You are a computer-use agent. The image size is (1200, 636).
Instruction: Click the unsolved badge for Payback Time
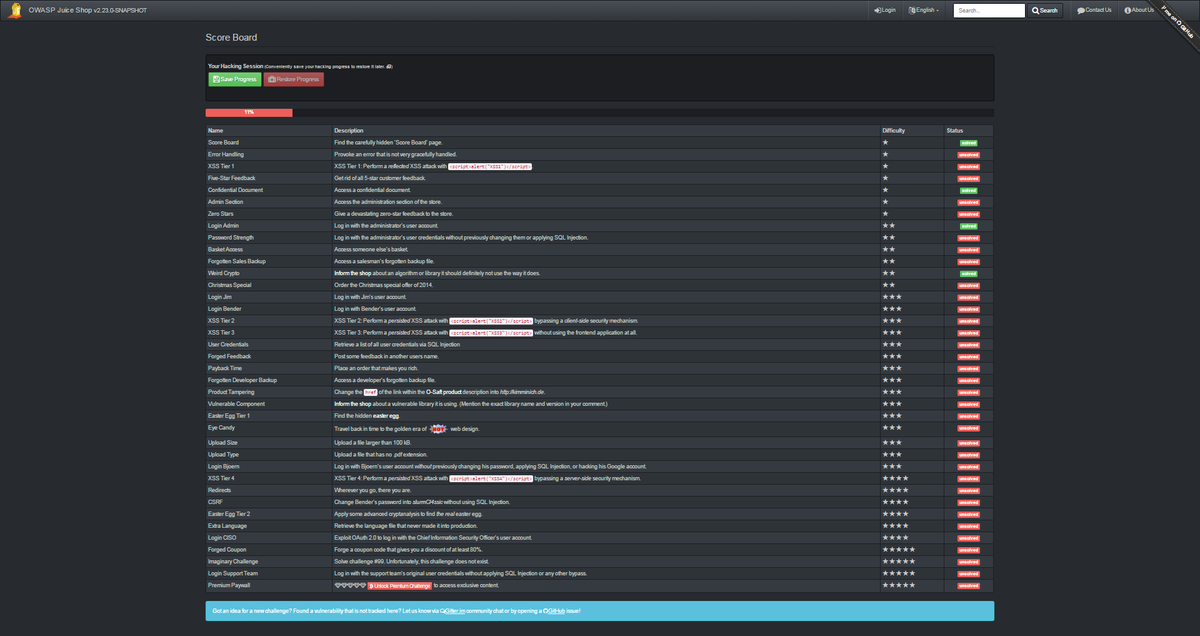click(968, 369)
